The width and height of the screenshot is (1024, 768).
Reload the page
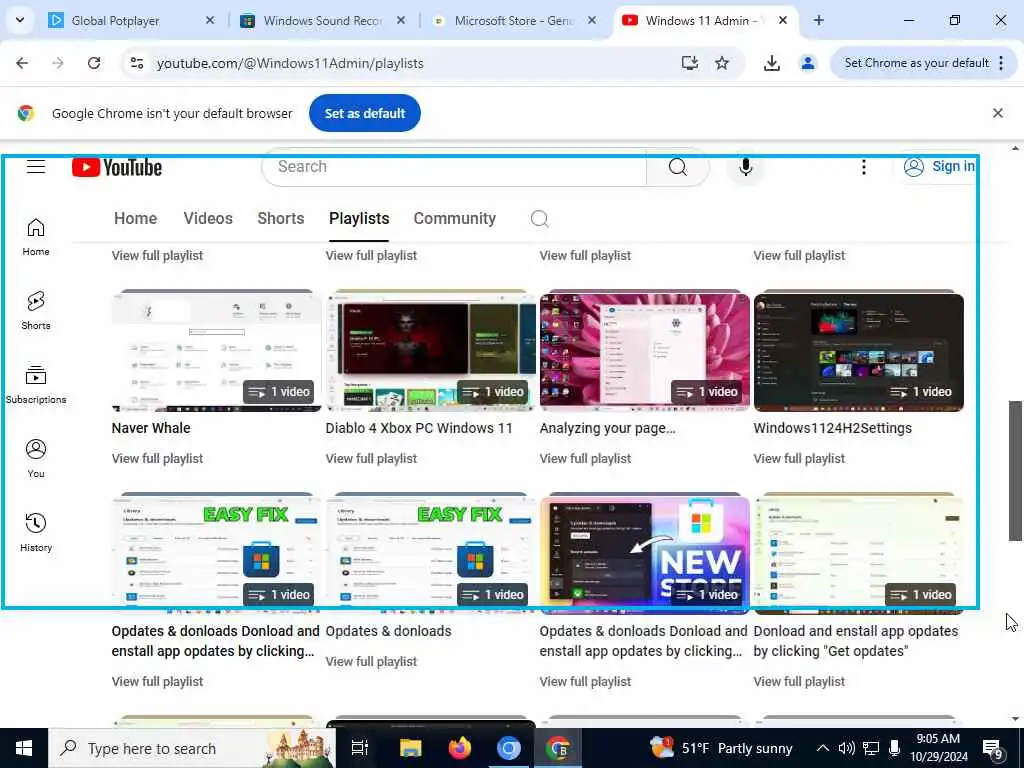94,63
